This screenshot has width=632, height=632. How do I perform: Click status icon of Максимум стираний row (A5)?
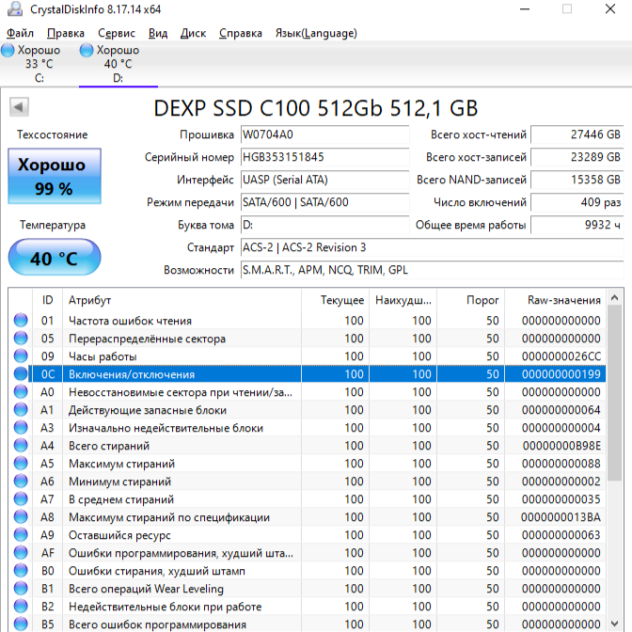pos(21,463)
